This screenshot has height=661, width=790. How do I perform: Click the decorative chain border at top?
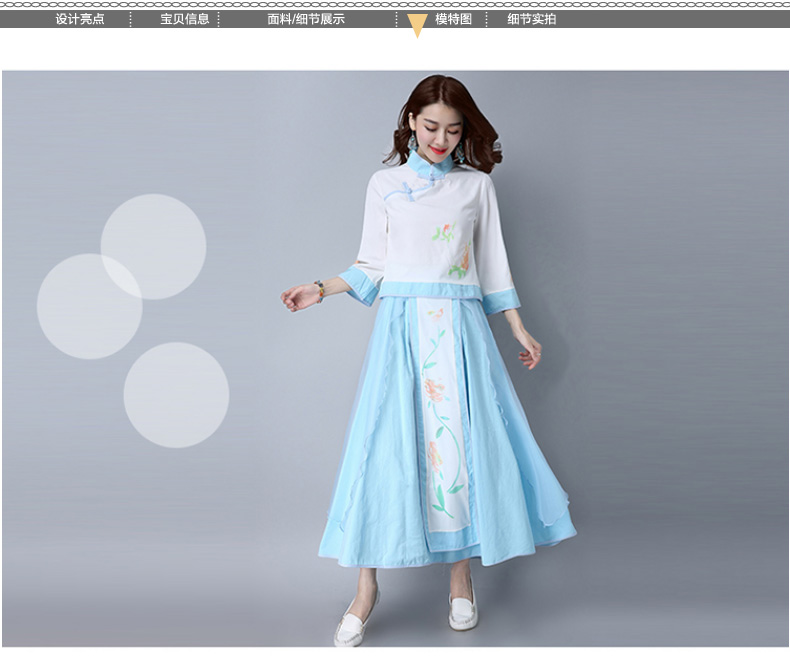(395, 4)
